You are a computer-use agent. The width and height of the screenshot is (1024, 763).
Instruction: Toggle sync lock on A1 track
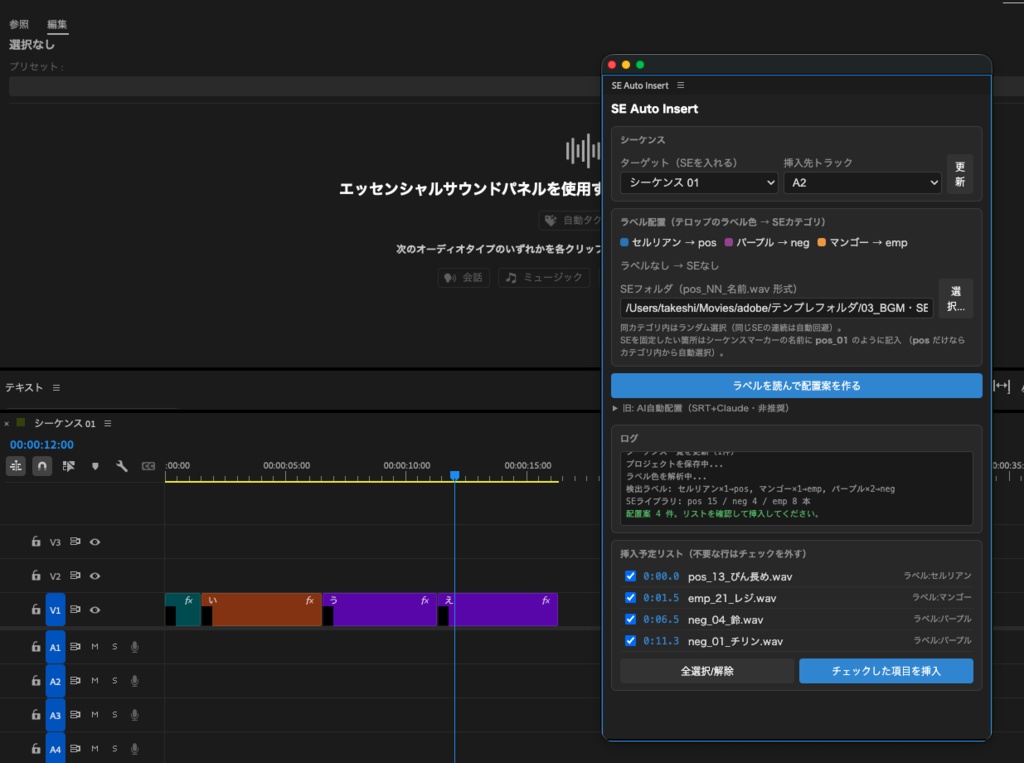coord(75,647)
